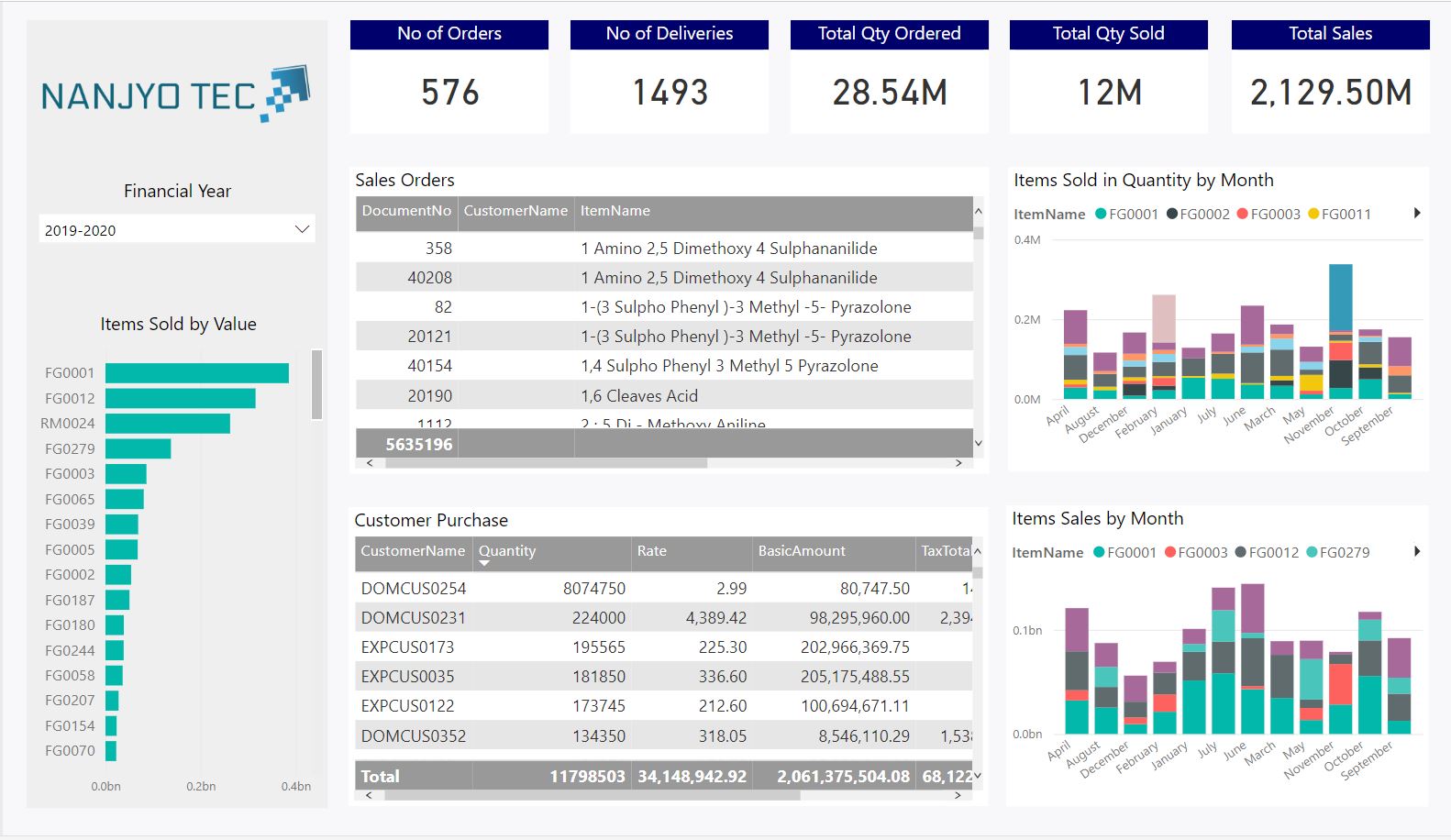Viewport: 1451px width, 840px height.
Task: Sort Sales Orders by CustomerName column
Action: click(x=515, y=211)
